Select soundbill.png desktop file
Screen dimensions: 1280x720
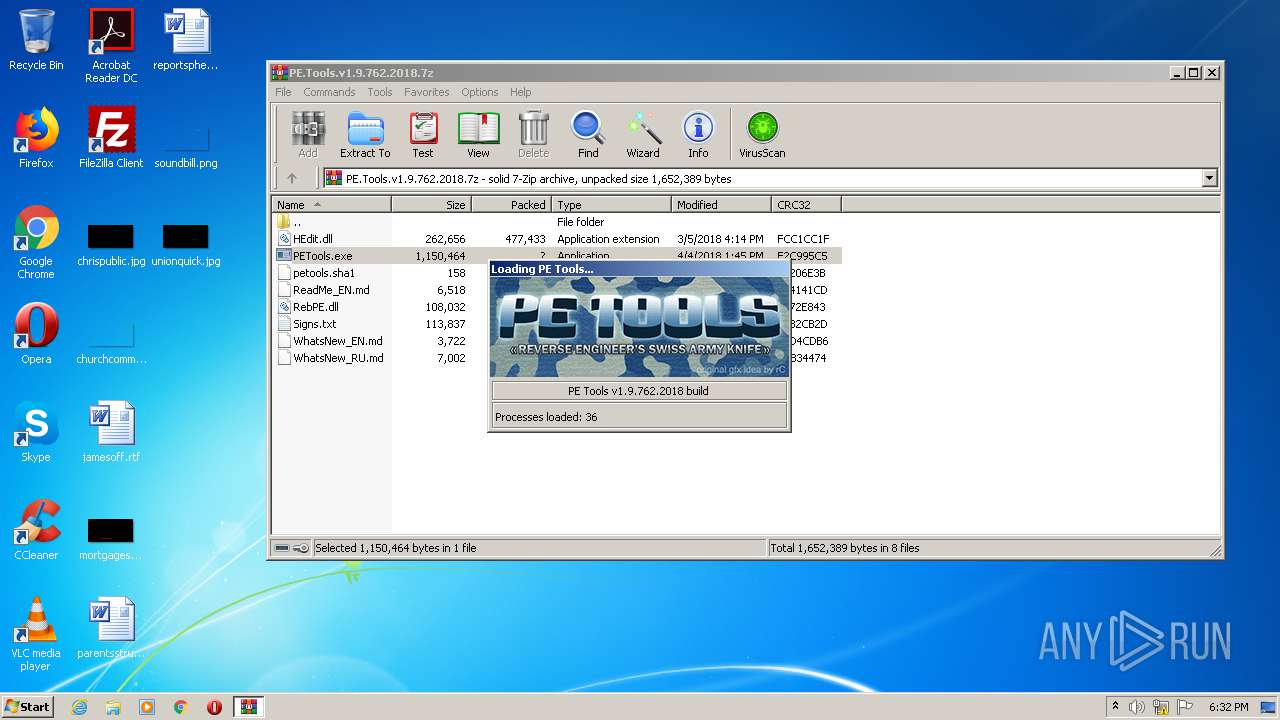tap(186, 148)
